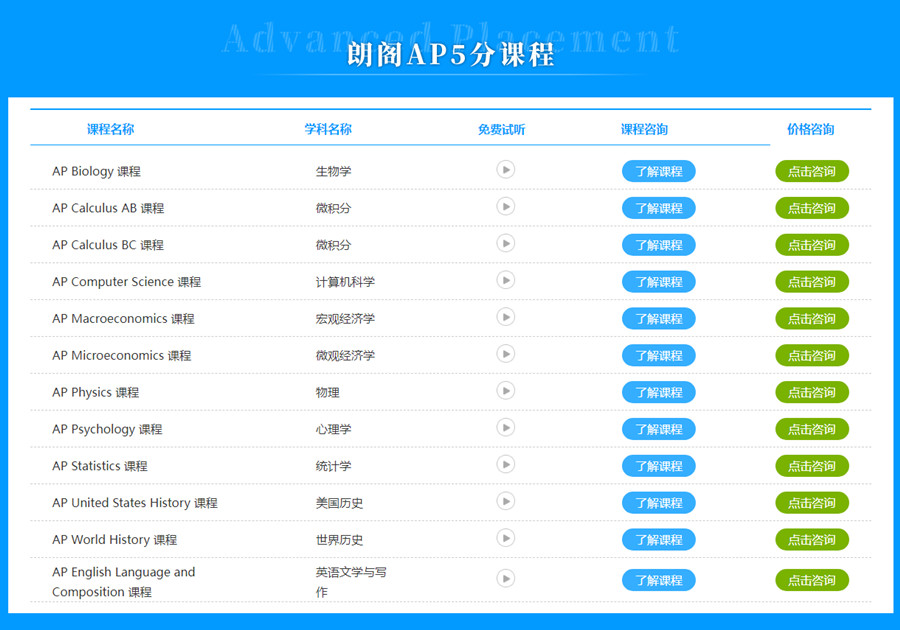Play the AP World History trial
The width and height of the screenshot is (900, 630).
(x=506, y=538)
